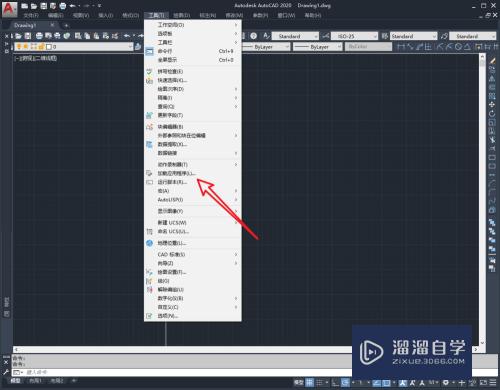Click customization wrench beside command line
Viewport: 500px width, 390px height.
[x=6, y=372]
